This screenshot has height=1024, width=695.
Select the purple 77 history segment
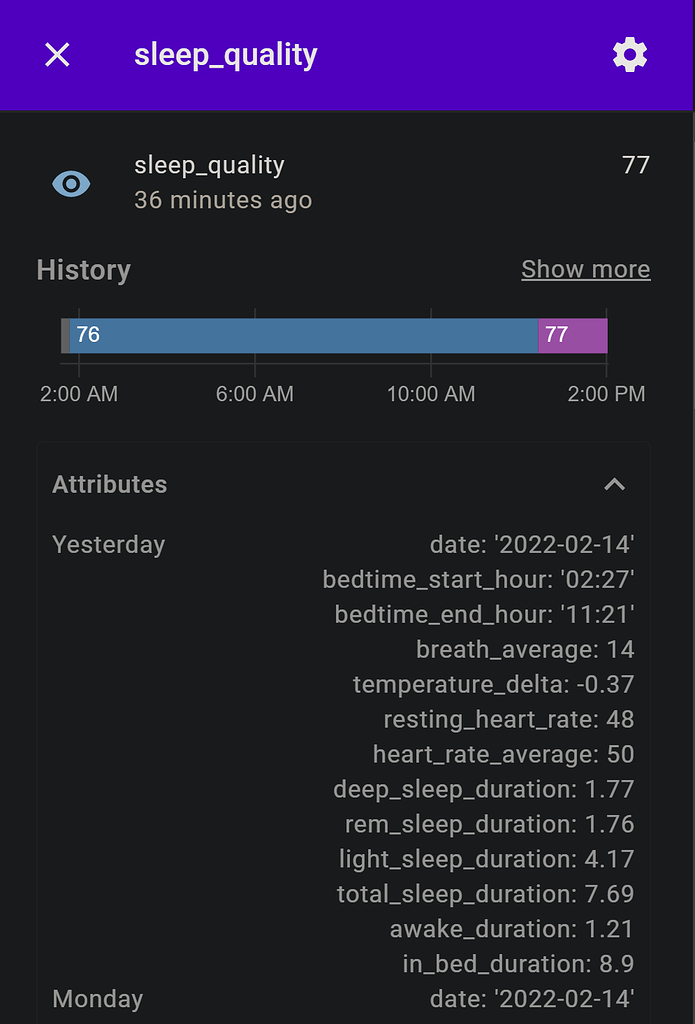coord(572,335)
